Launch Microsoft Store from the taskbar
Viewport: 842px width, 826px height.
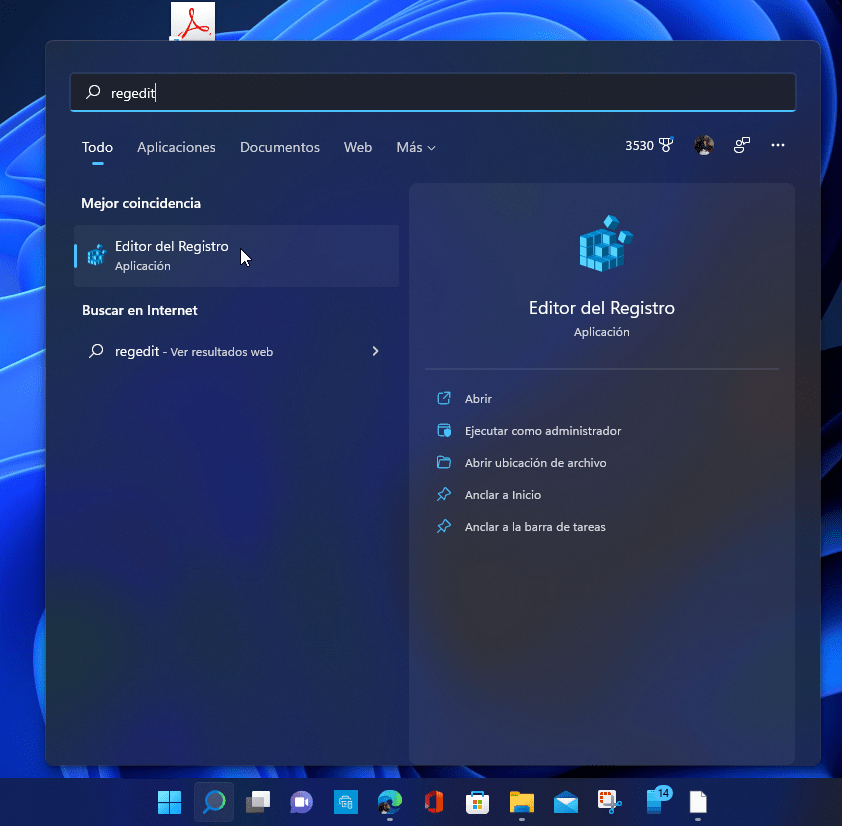point(477,802)
